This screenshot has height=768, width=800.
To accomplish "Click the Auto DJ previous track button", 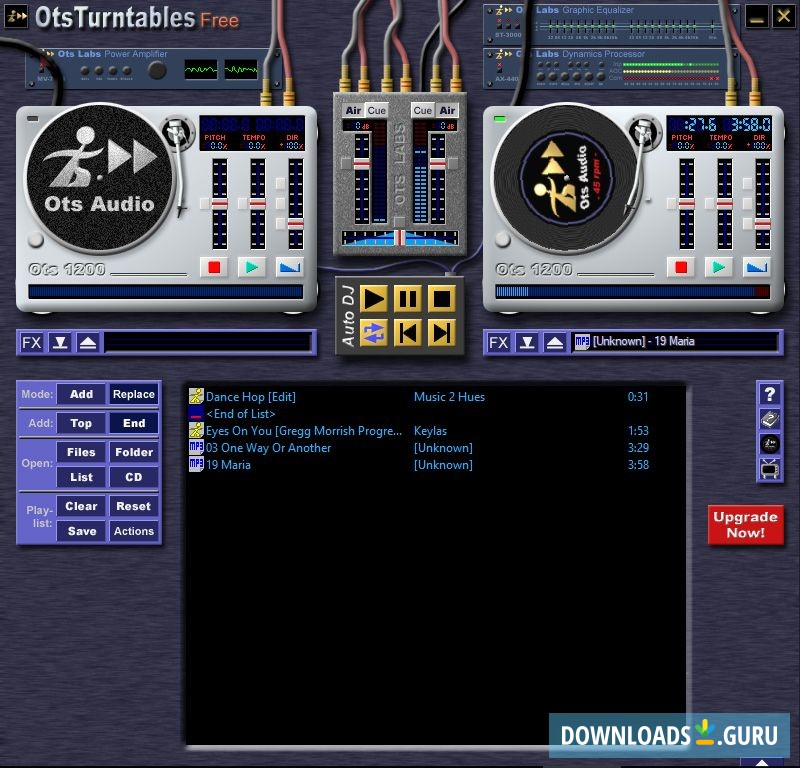I will (x=408, y=333).
